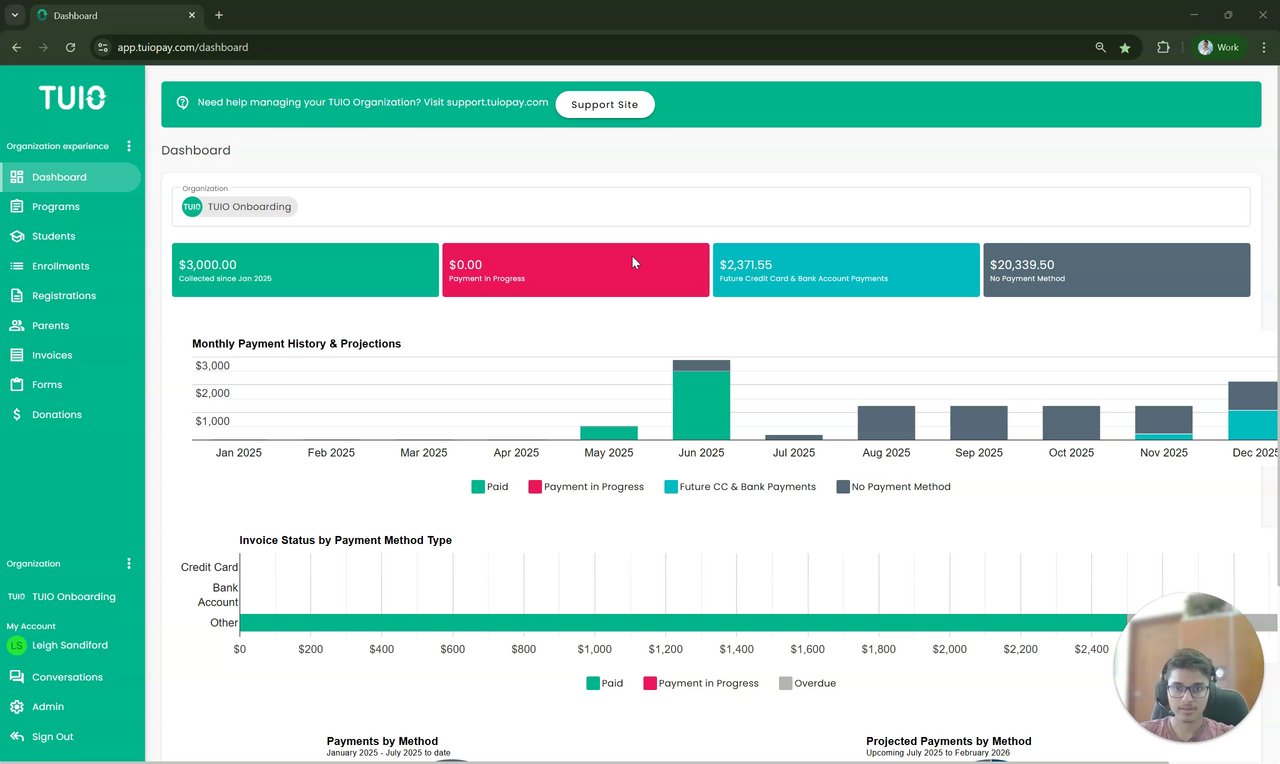Viewport: 1280px width, 764px height.
Task: Toggle Payment in Progress in invoice status legend
Action: [x=701, y=683]
